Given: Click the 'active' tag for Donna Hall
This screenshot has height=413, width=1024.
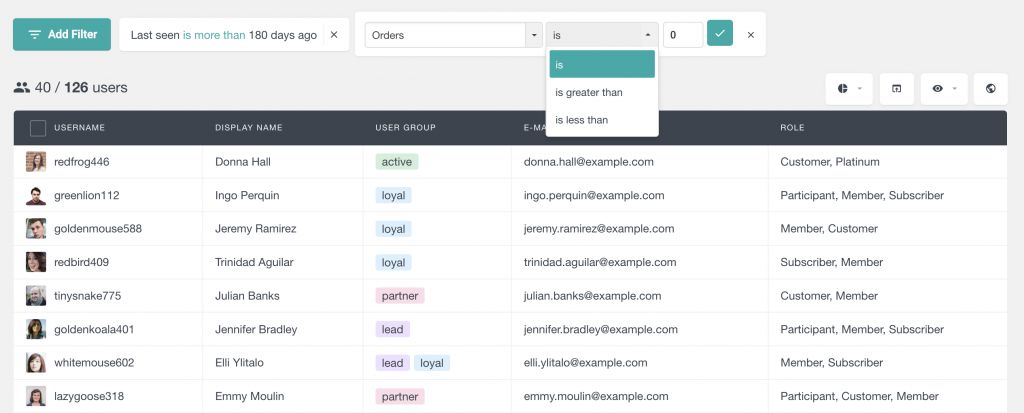Looking at the screenshot, I should (397, 161).
